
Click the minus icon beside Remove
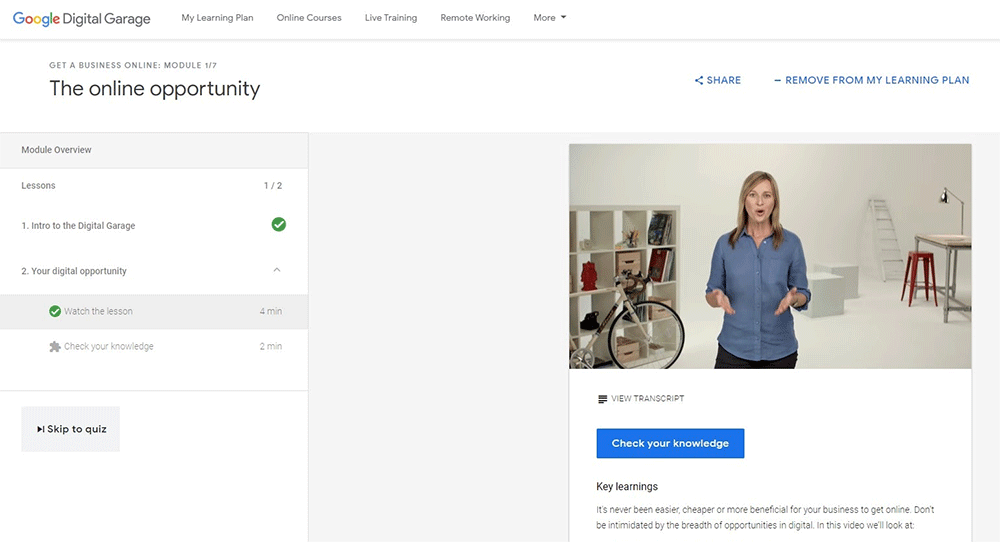point(777,80)
